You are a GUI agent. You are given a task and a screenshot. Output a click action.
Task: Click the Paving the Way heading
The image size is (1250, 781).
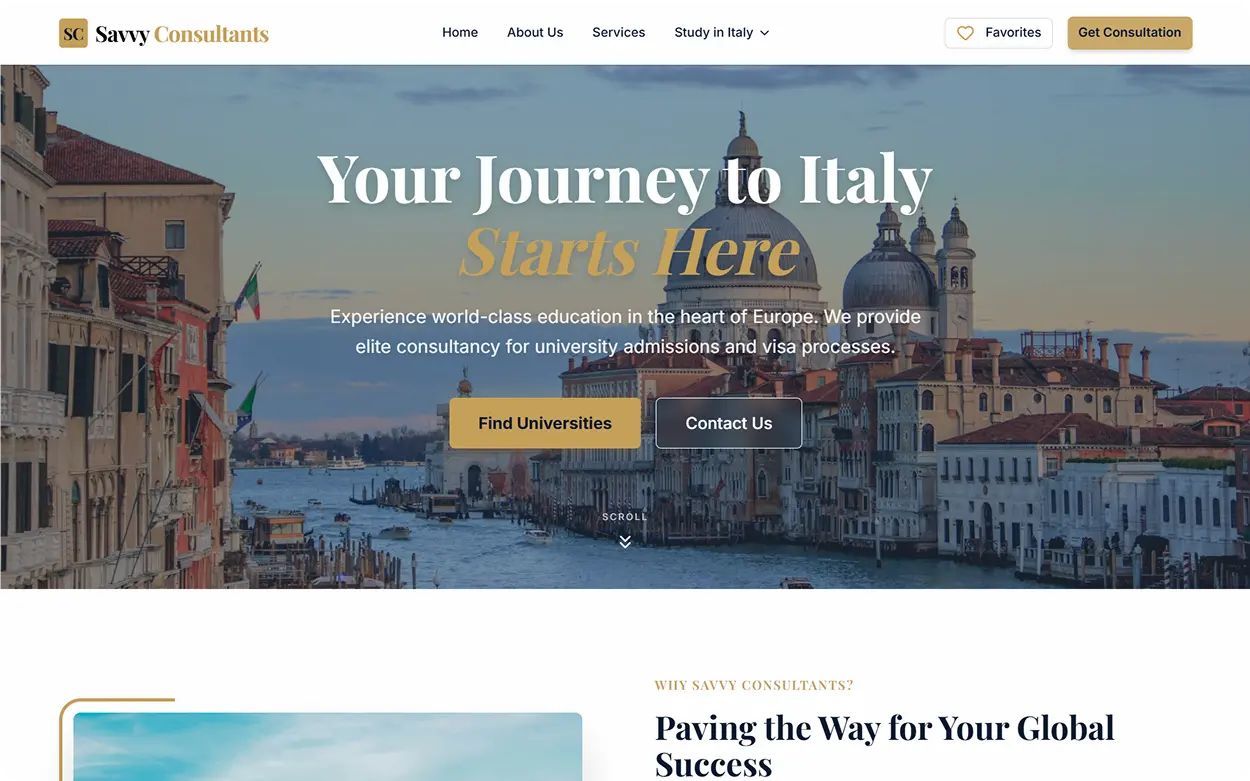[885, 746]
